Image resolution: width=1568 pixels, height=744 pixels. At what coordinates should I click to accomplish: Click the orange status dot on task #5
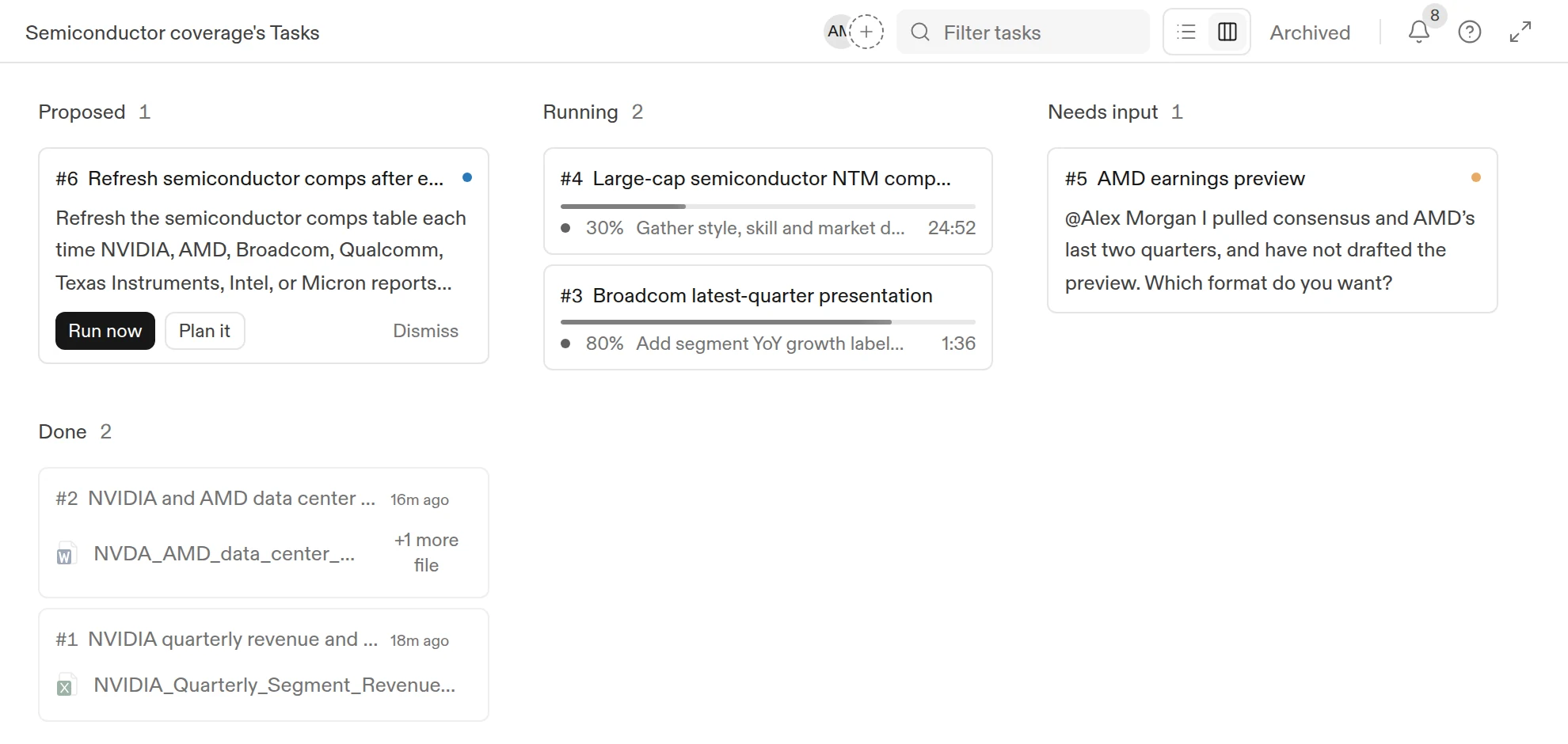coord(1476,177)
